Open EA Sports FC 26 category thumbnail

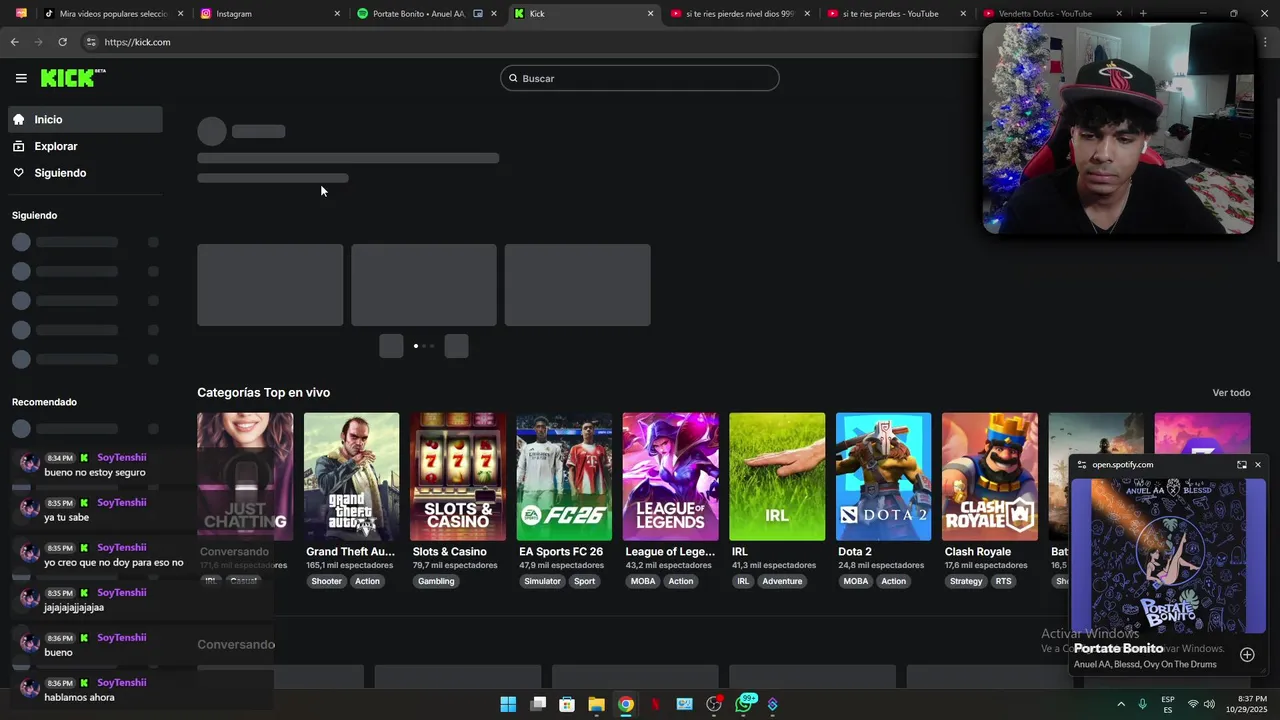pos(564,476)
